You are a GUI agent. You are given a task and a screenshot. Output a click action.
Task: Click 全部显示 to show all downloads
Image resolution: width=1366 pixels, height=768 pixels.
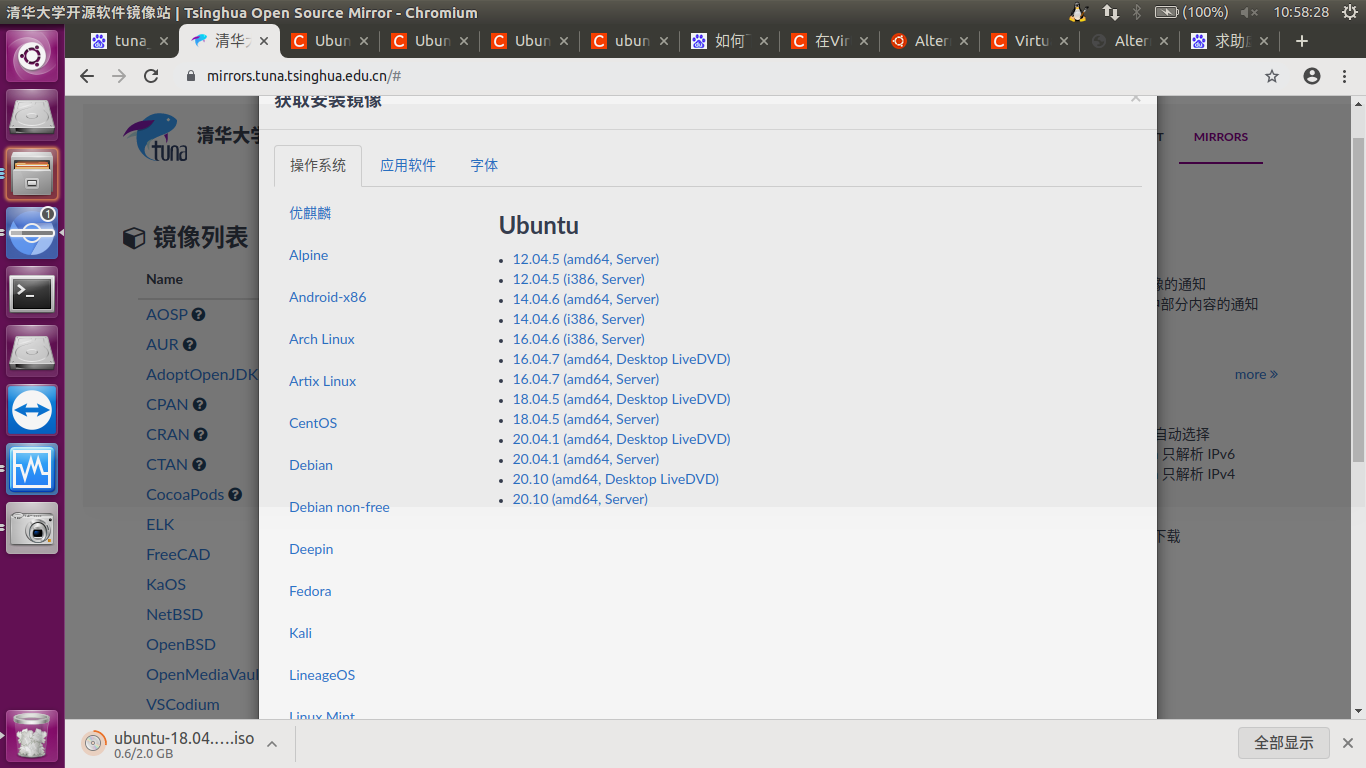[1284, 743]
